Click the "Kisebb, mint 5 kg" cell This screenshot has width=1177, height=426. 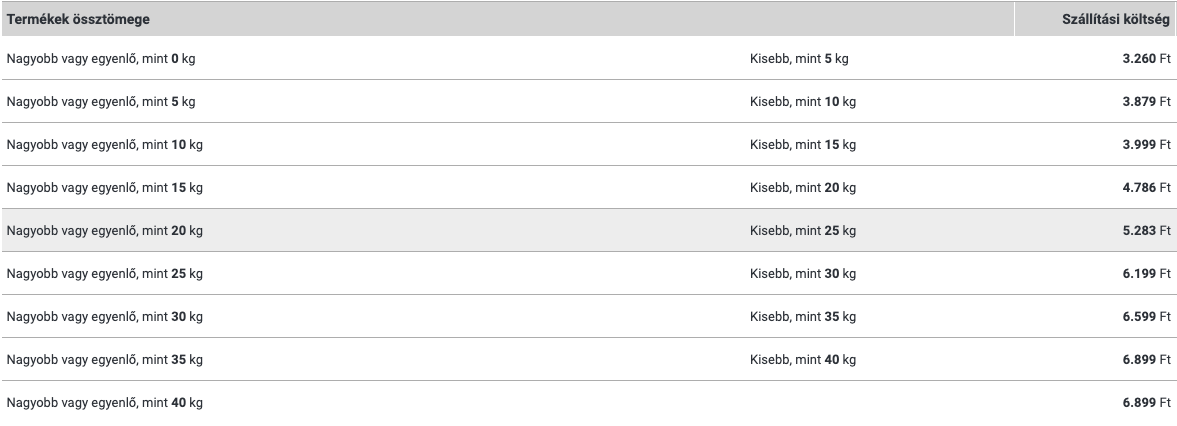(799, 59)
